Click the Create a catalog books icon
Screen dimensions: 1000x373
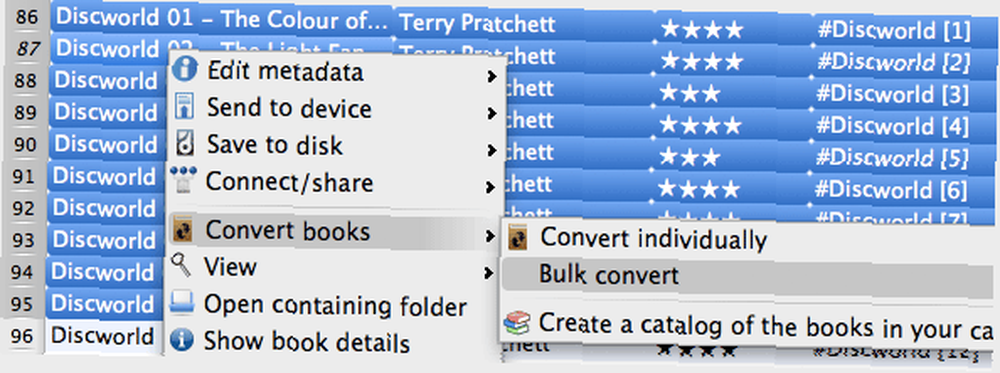(516, 323)
